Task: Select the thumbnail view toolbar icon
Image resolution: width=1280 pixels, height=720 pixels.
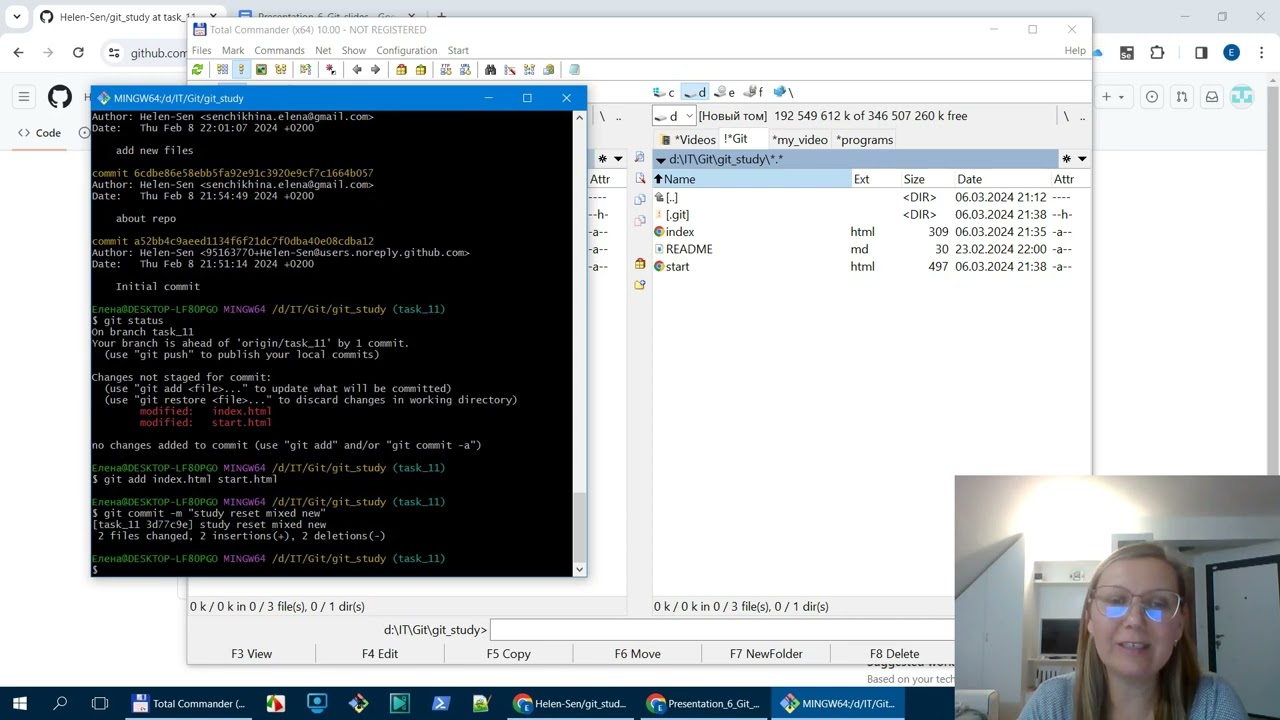Action: [261, 70]
